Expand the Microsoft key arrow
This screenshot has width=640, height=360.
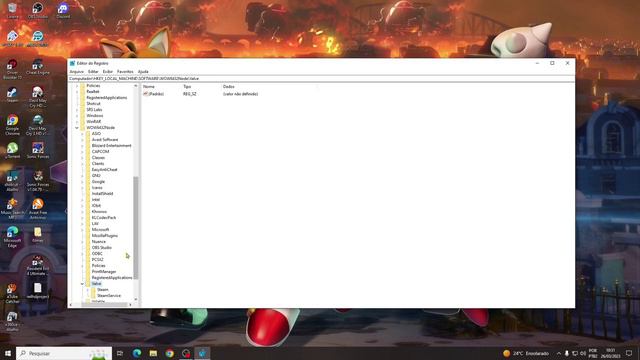click(x=82, y=230)
